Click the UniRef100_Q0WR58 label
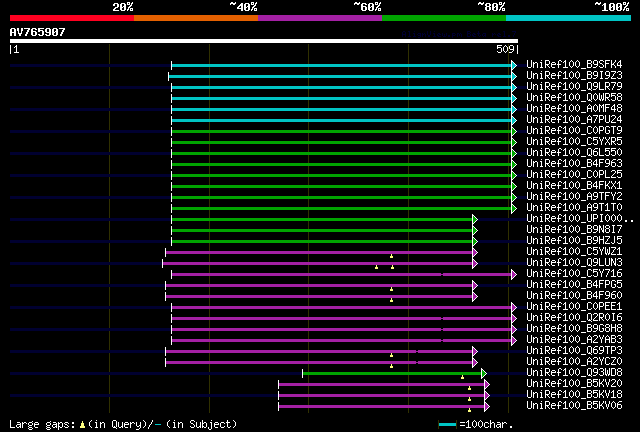This screenshot has height=432, width=640. click(574, 98)
